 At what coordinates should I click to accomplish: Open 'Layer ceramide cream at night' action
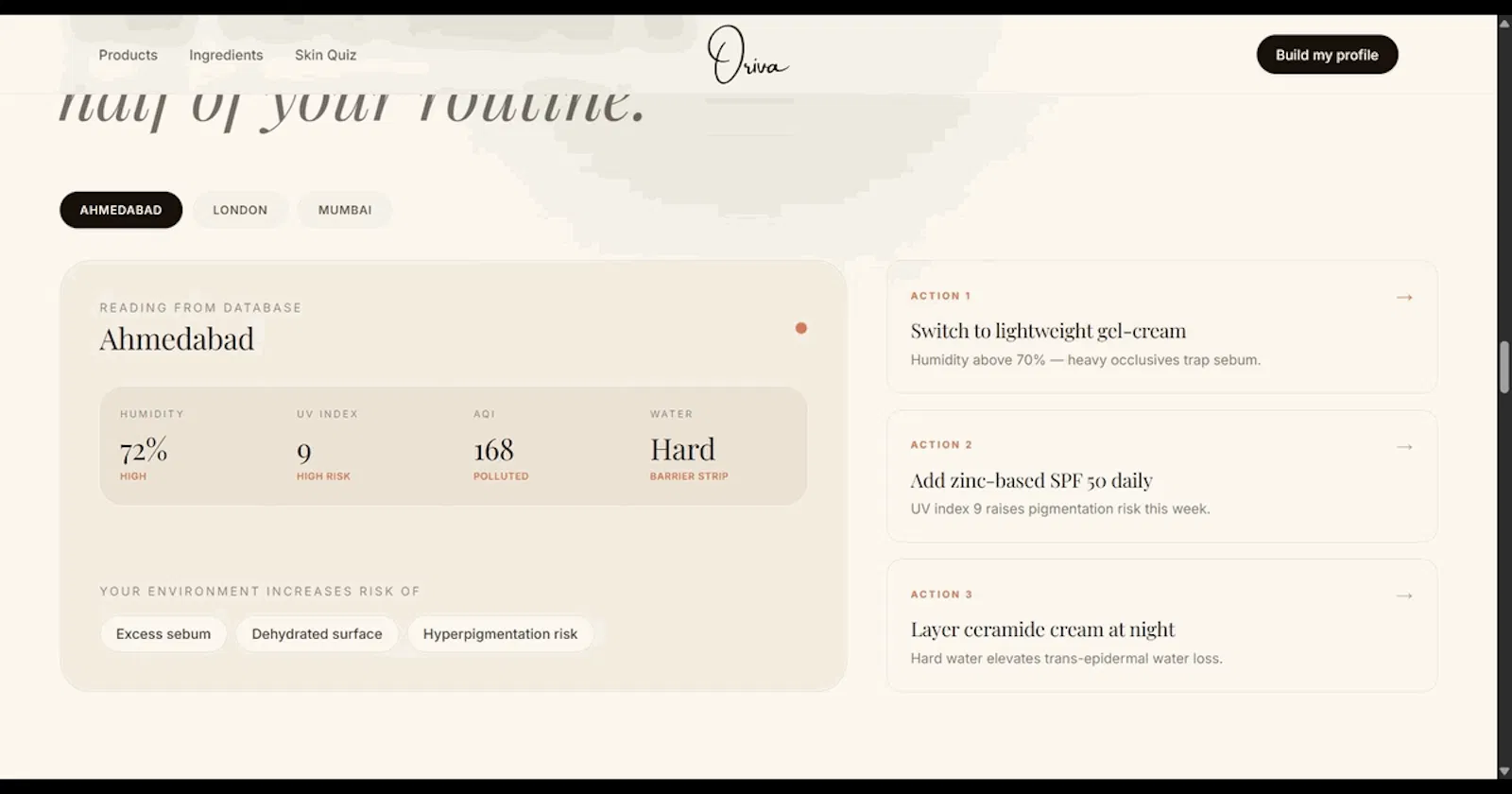(1161, 626)
